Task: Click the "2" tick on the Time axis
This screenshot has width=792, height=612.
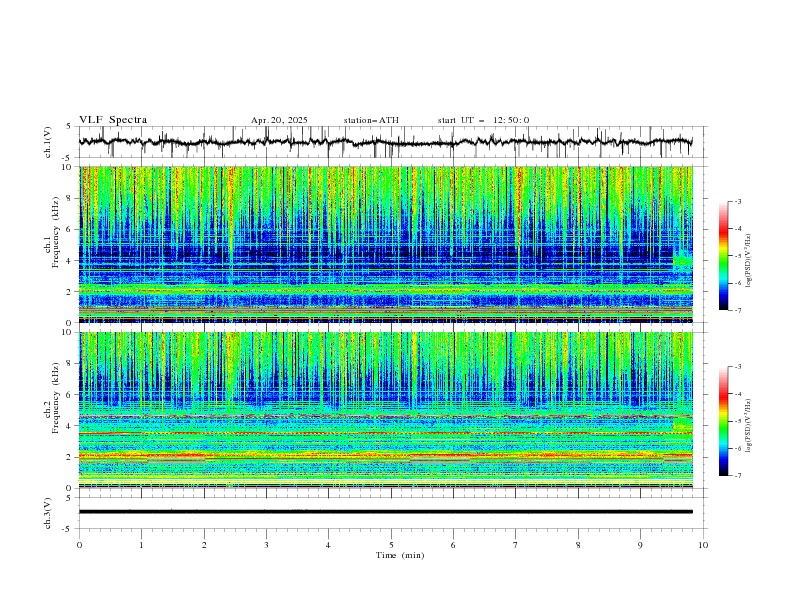Action: (204, 545)
